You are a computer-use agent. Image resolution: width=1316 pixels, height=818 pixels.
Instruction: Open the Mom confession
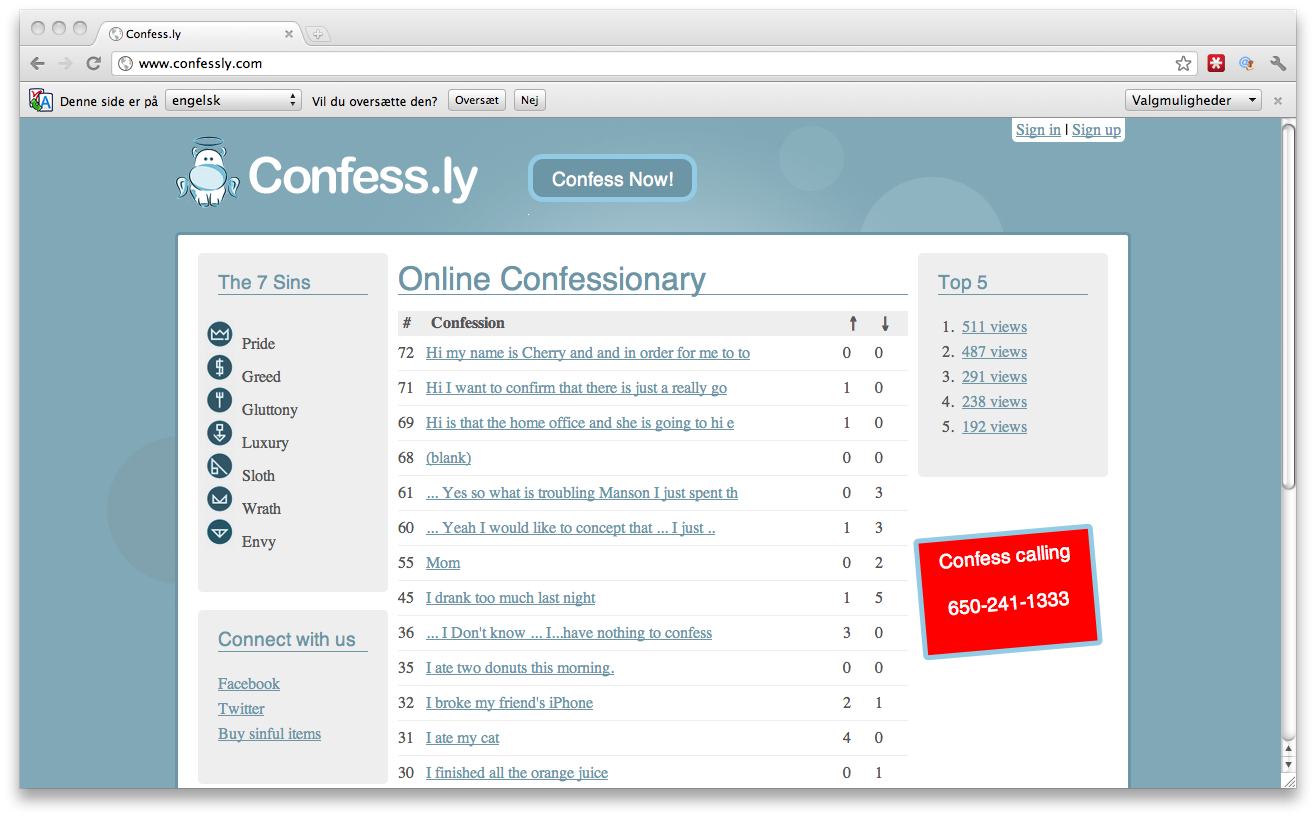point(443,563)
